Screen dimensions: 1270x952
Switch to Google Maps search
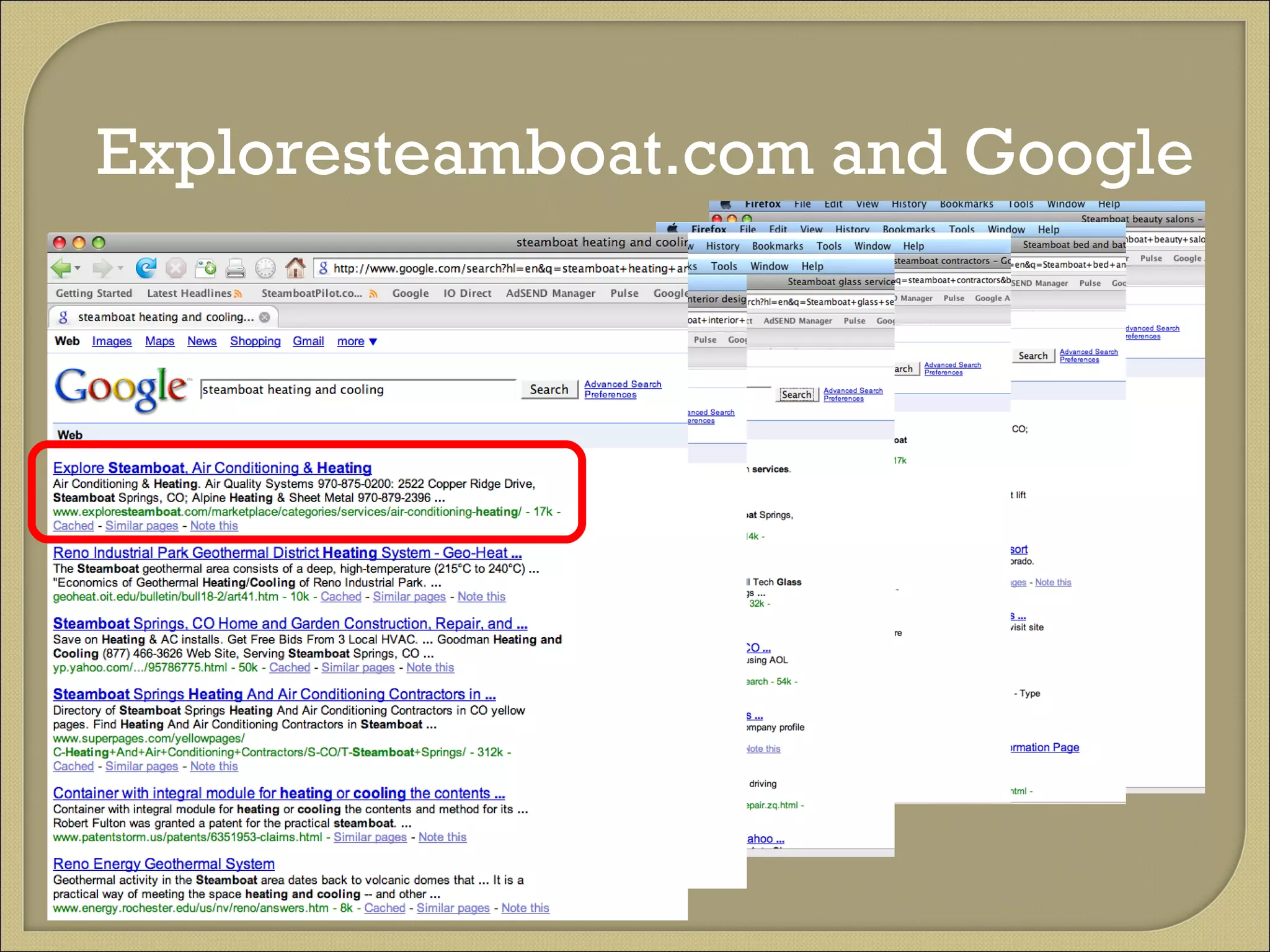[x=159, y=342]
